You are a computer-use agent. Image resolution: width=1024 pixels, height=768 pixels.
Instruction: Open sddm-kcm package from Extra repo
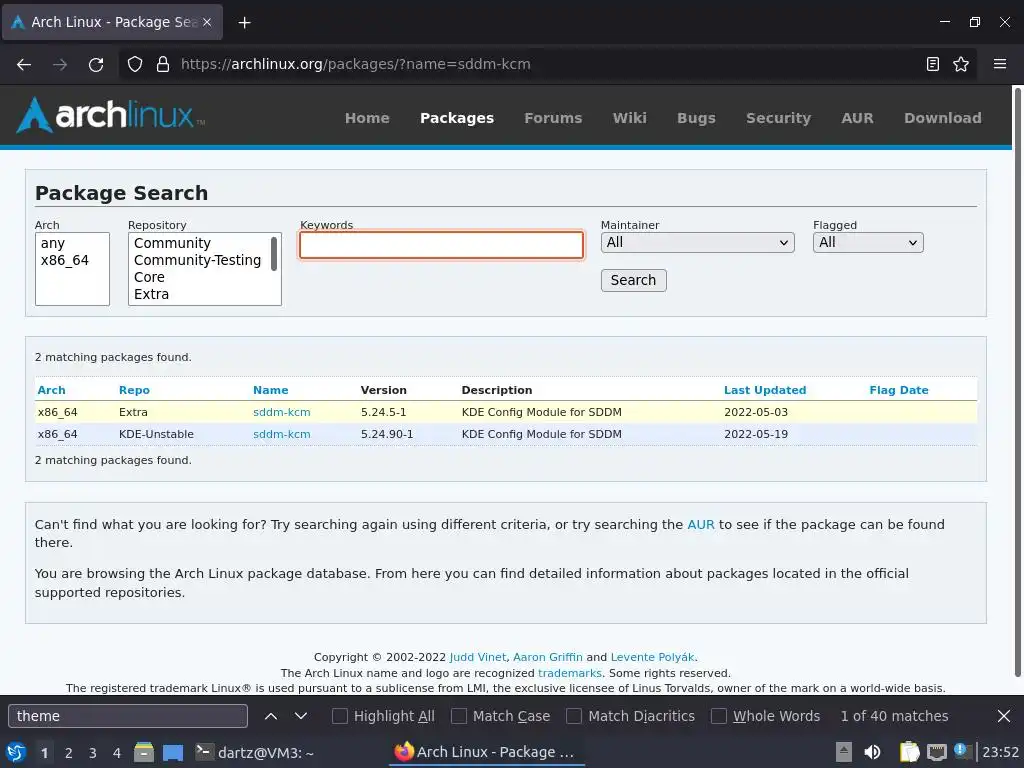[281, 412]
